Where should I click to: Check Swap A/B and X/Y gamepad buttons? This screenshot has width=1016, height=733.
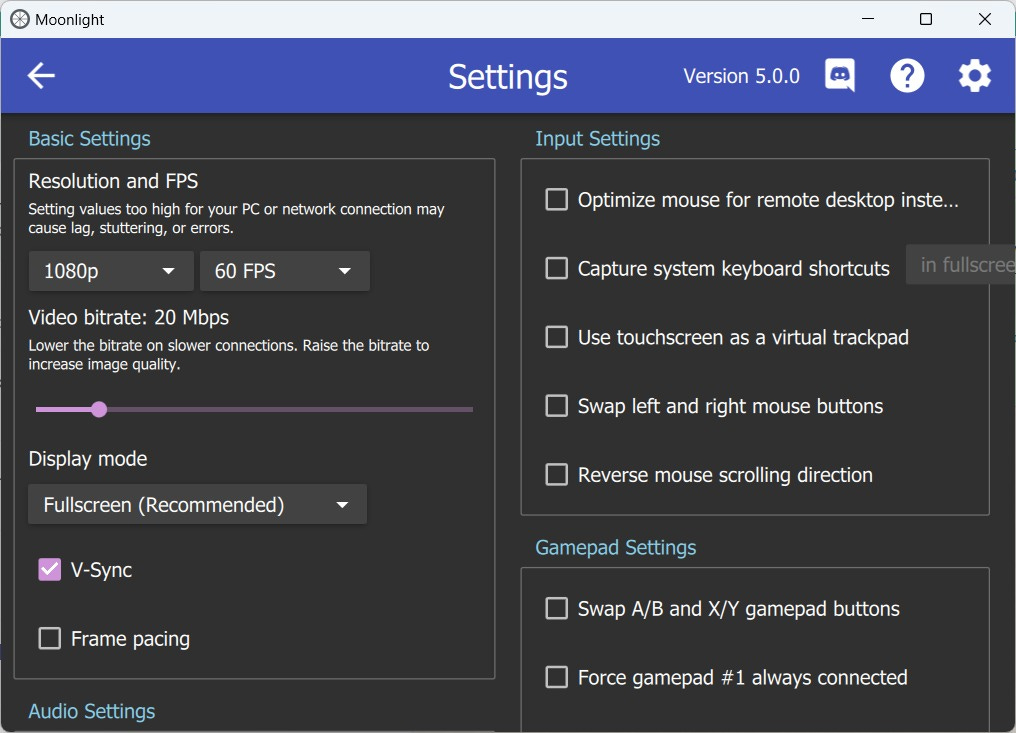(557, 609)
